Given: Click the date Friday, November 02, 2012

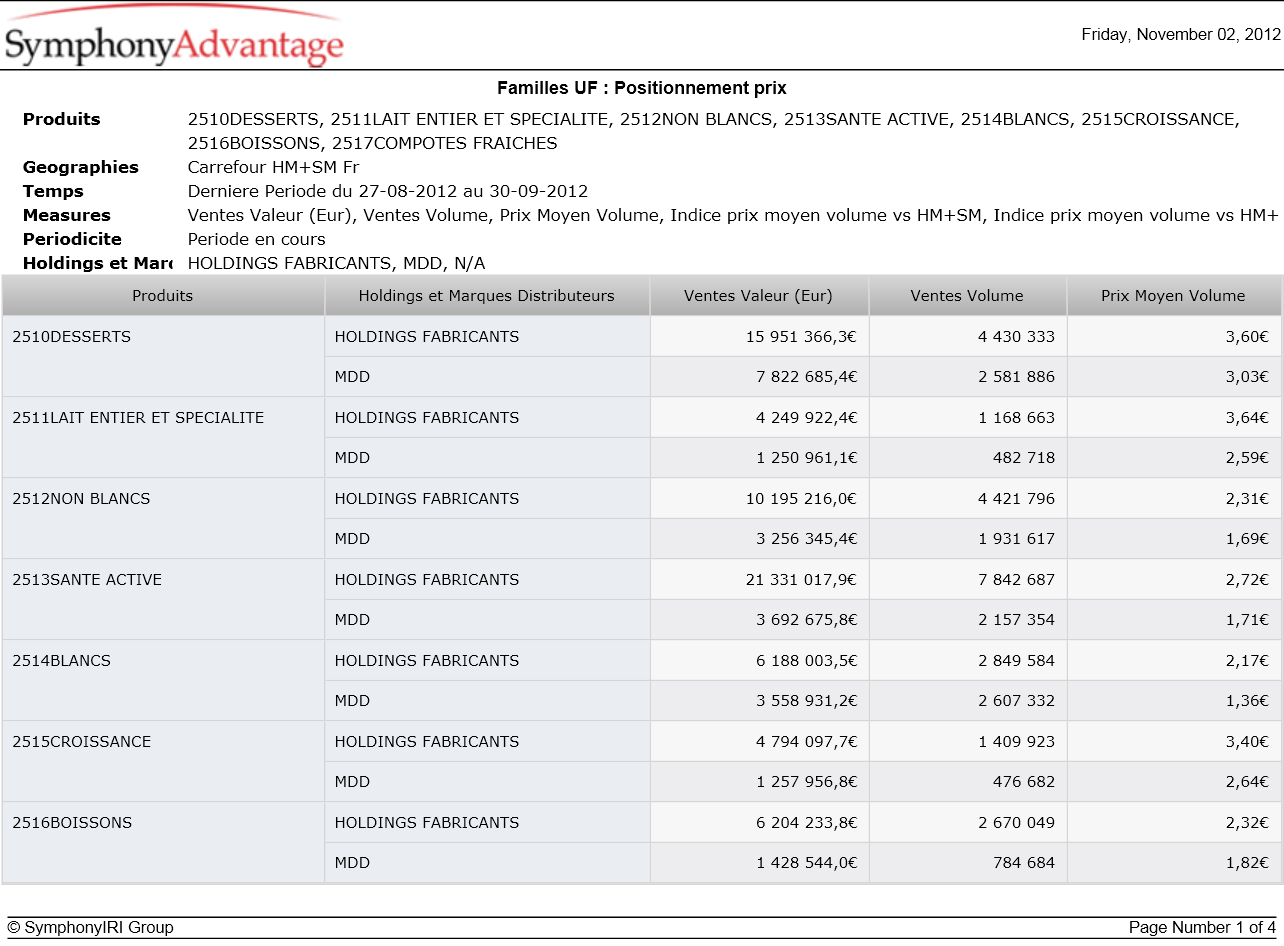Looking at the screenshot, I should click(1181, 35).
